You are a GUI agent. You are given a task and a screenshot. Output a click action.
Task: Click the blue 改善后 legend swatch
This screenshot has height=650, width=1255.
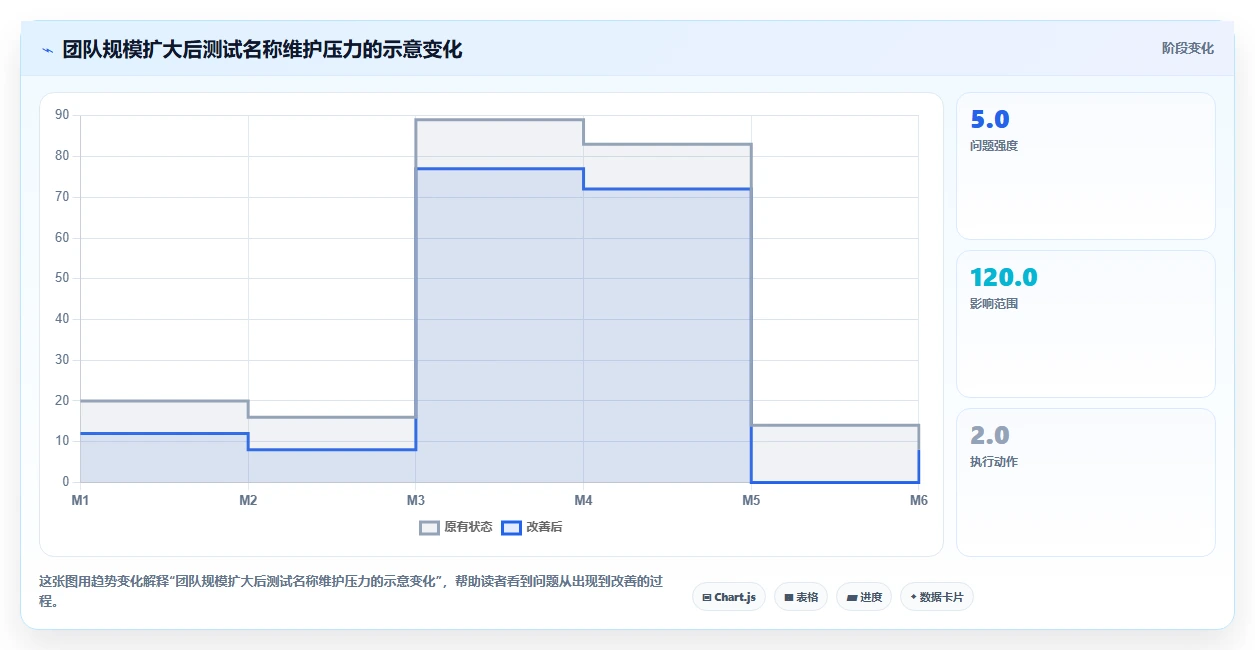click(x=511, y=528)
